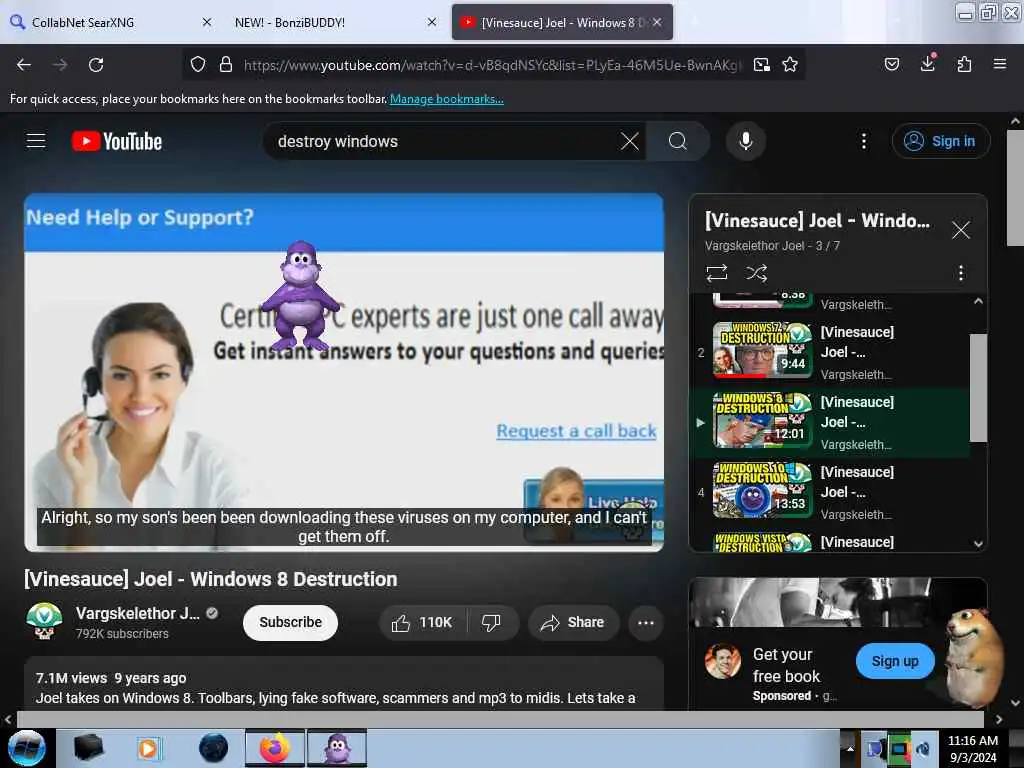Click Sign up on the sponsored ad
This screenshot has width=1024, height=768.
pos(895,661)
